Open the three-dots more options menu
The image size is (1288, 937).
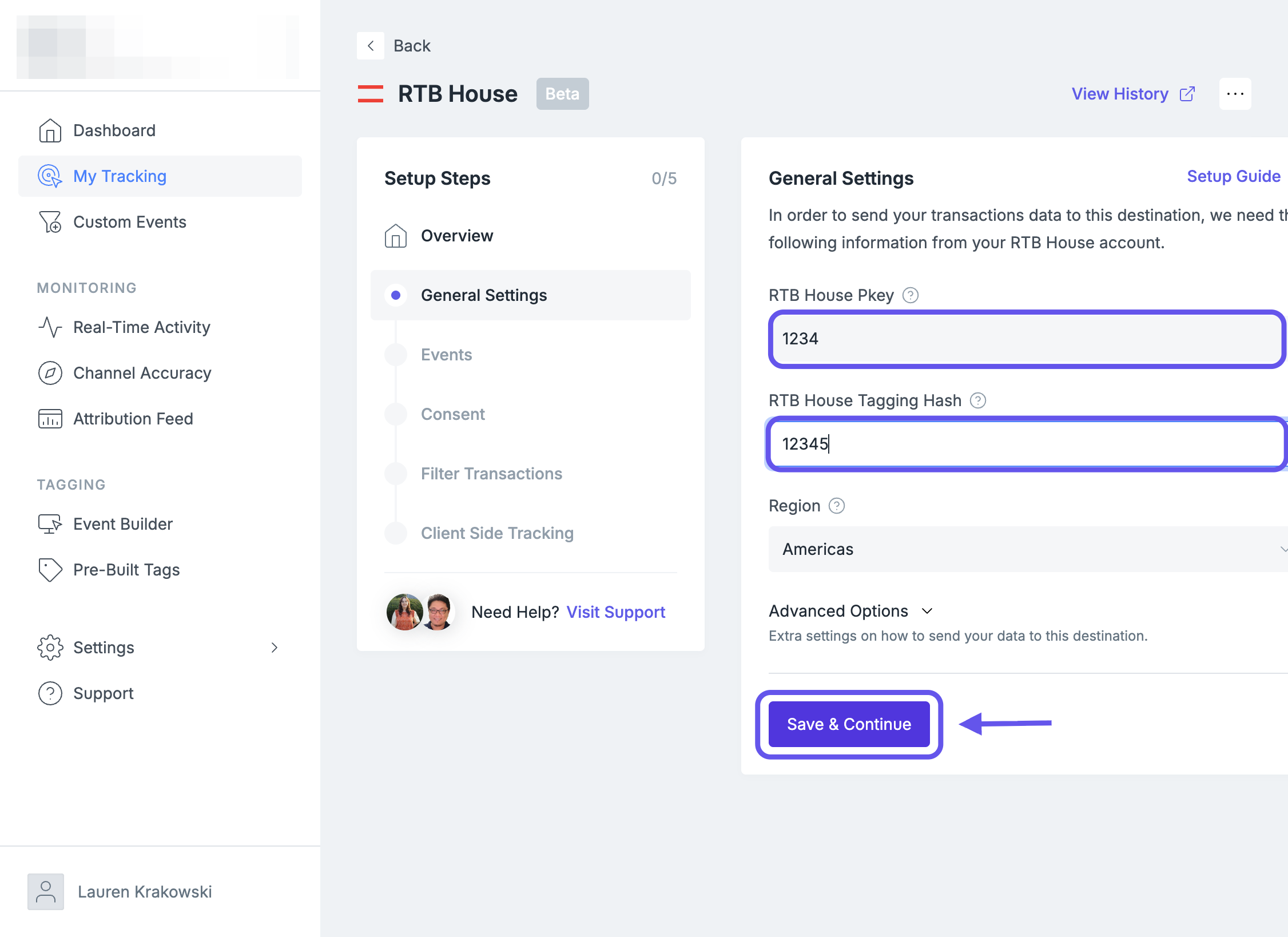(1235, 94)
